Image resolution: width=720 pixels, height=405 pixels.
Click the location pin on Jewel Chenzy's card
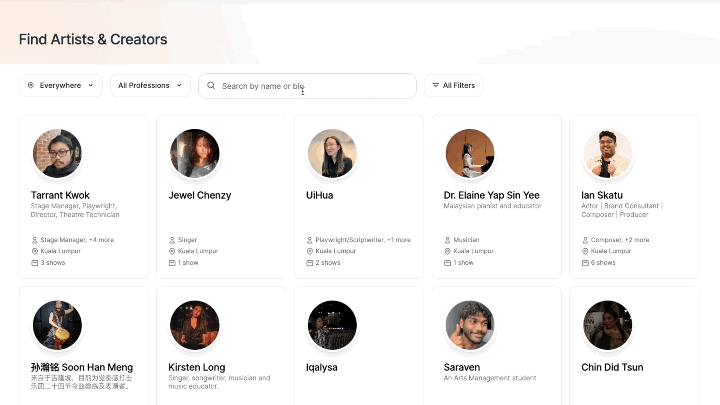172,251
